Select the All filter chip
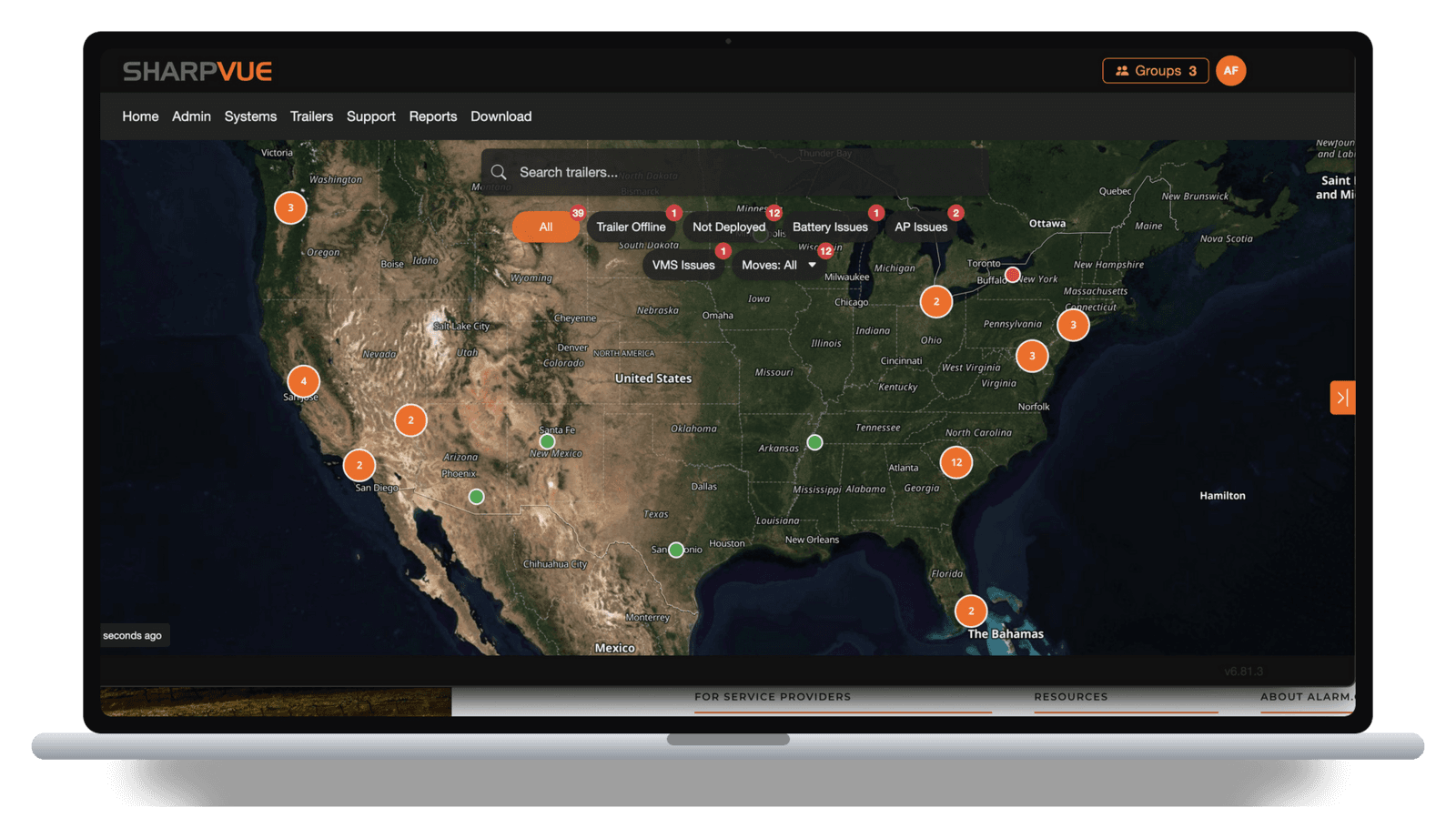Image resolution: width=1456 pixels, height=838 pixels. 546,227
